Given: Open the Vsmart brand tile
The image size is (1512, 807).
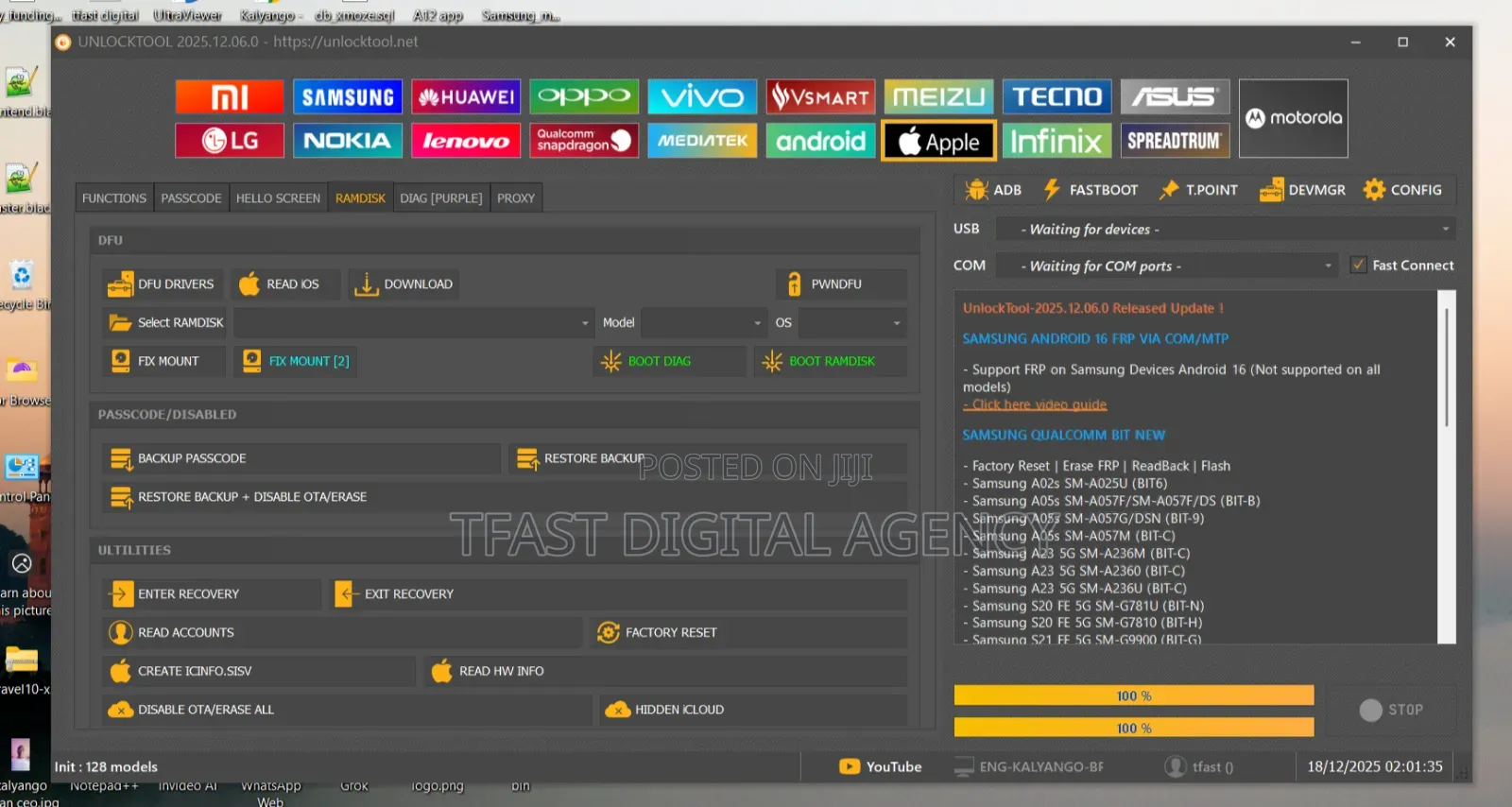Looking at the screenshot, I should (x=820, y=96).
